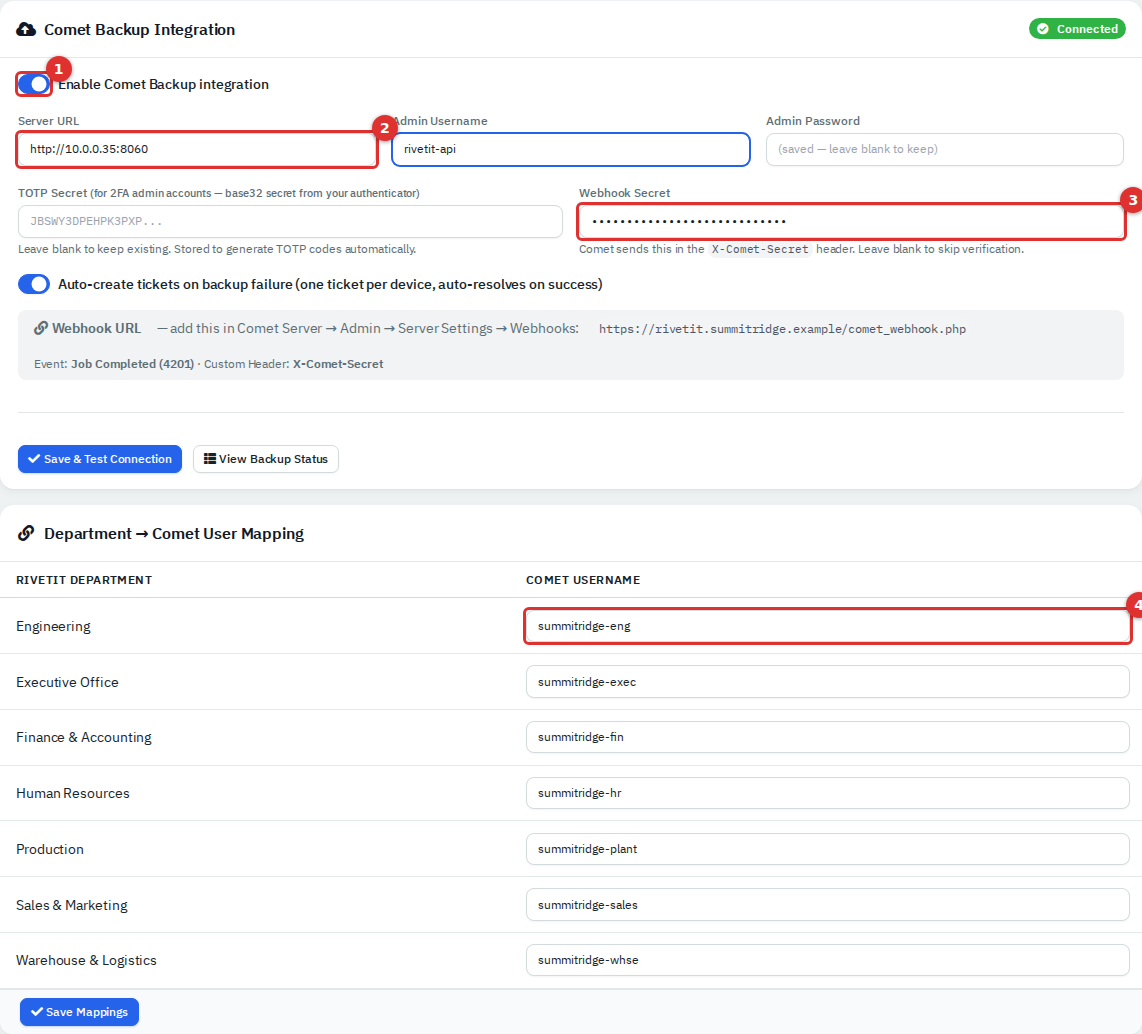Click the Save & Test Connection button
Screen dimensions: 1142x1034
100,459
